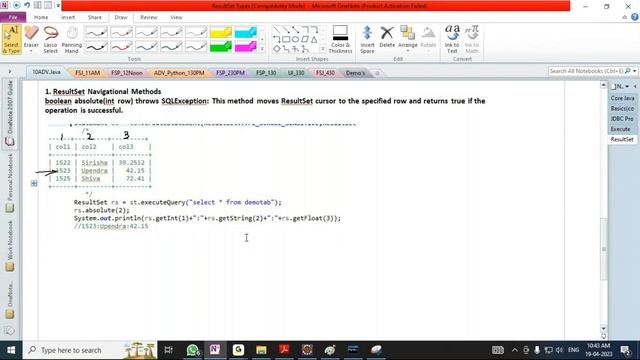Screen dimensions: 640x360
Task: Select the diamond shape
Action: pyautogui.click(x=277, y=49)
